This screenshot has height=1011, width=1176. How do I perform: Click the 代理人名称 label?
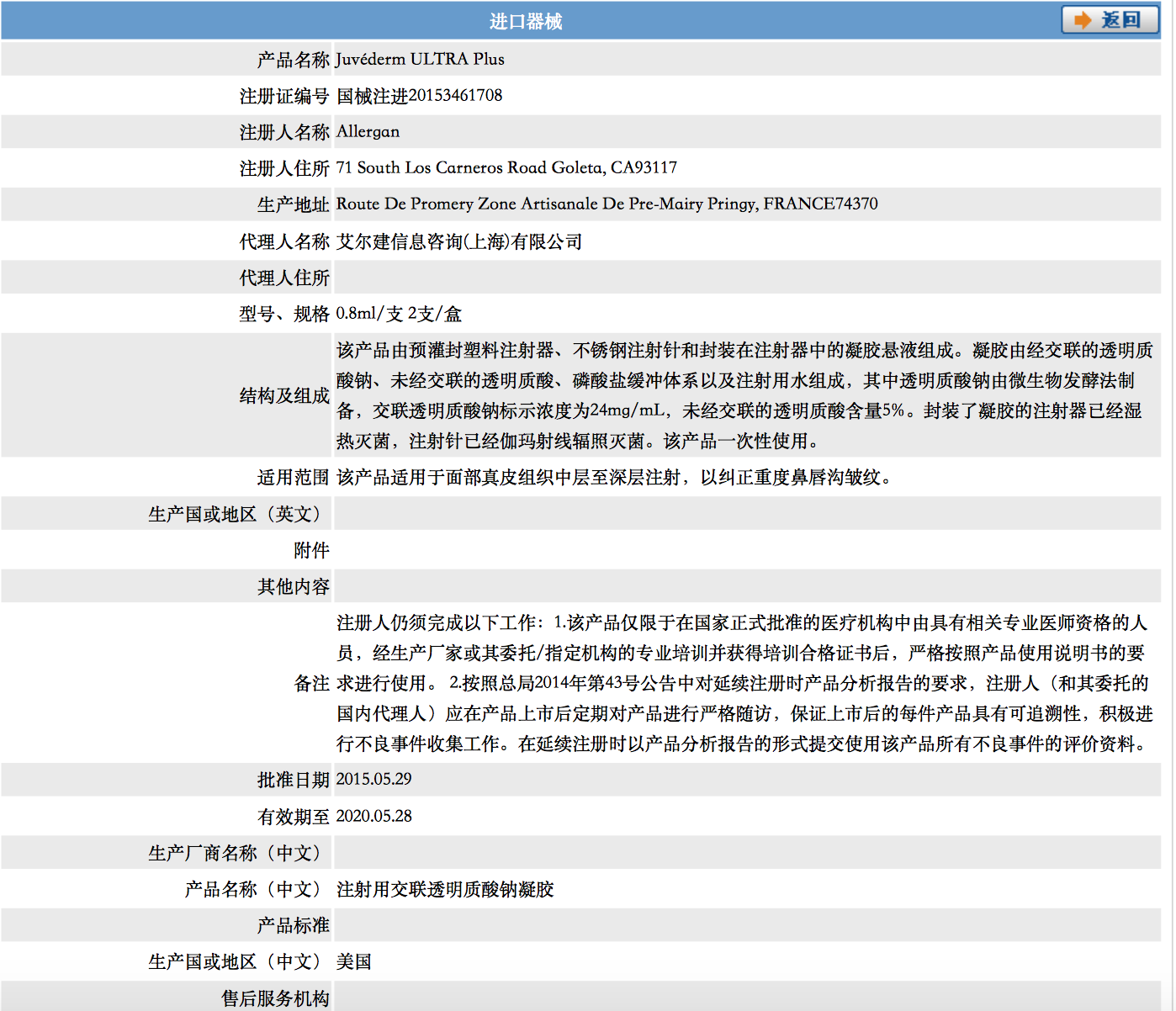coord(284,241)
